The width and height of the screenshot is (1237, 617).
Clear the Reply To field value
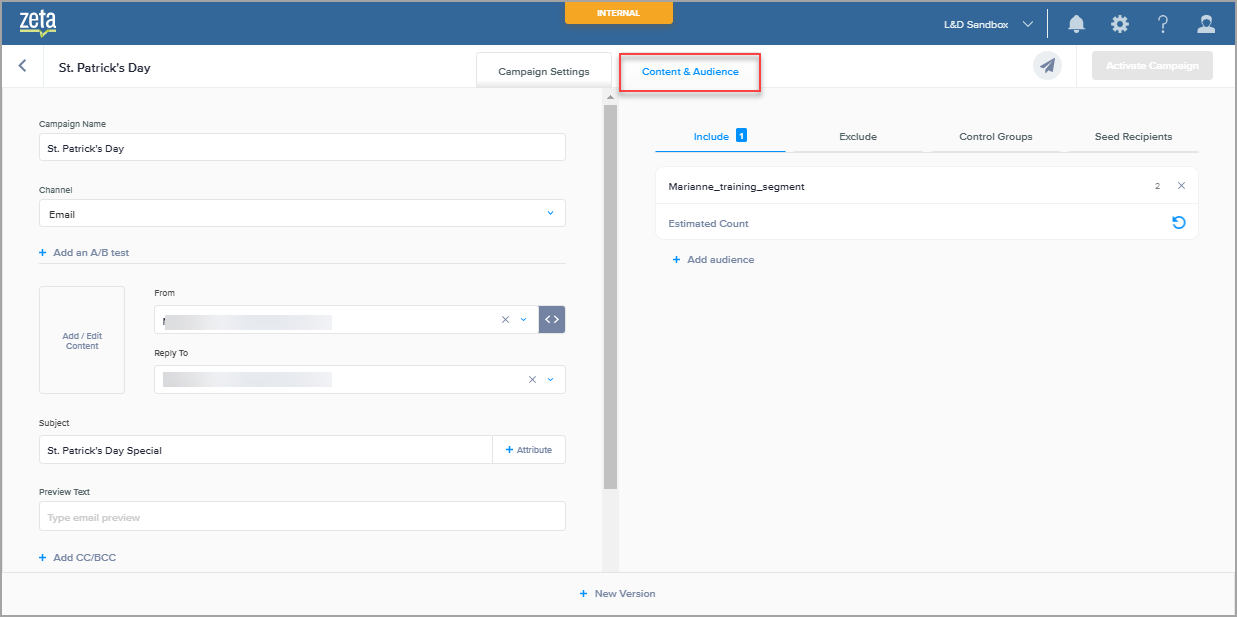click(532, 380)
